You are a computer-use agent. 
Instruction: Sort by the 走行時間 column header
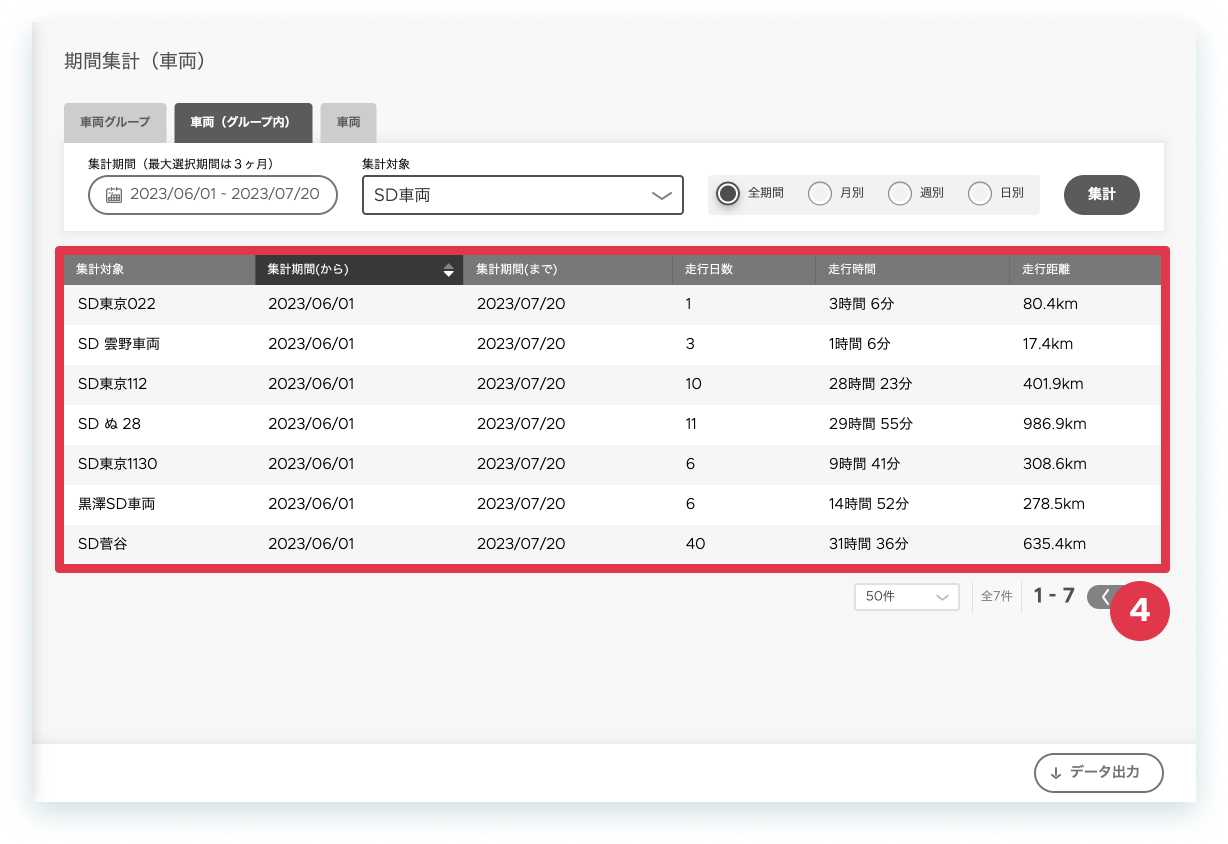(x=913, y=270)
